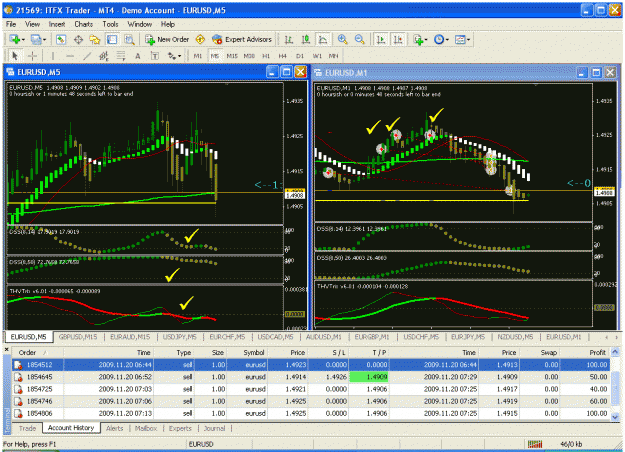Expand the Templates dropdown arrow
This screenshot has height=452, width=625.
pos(468,40)
